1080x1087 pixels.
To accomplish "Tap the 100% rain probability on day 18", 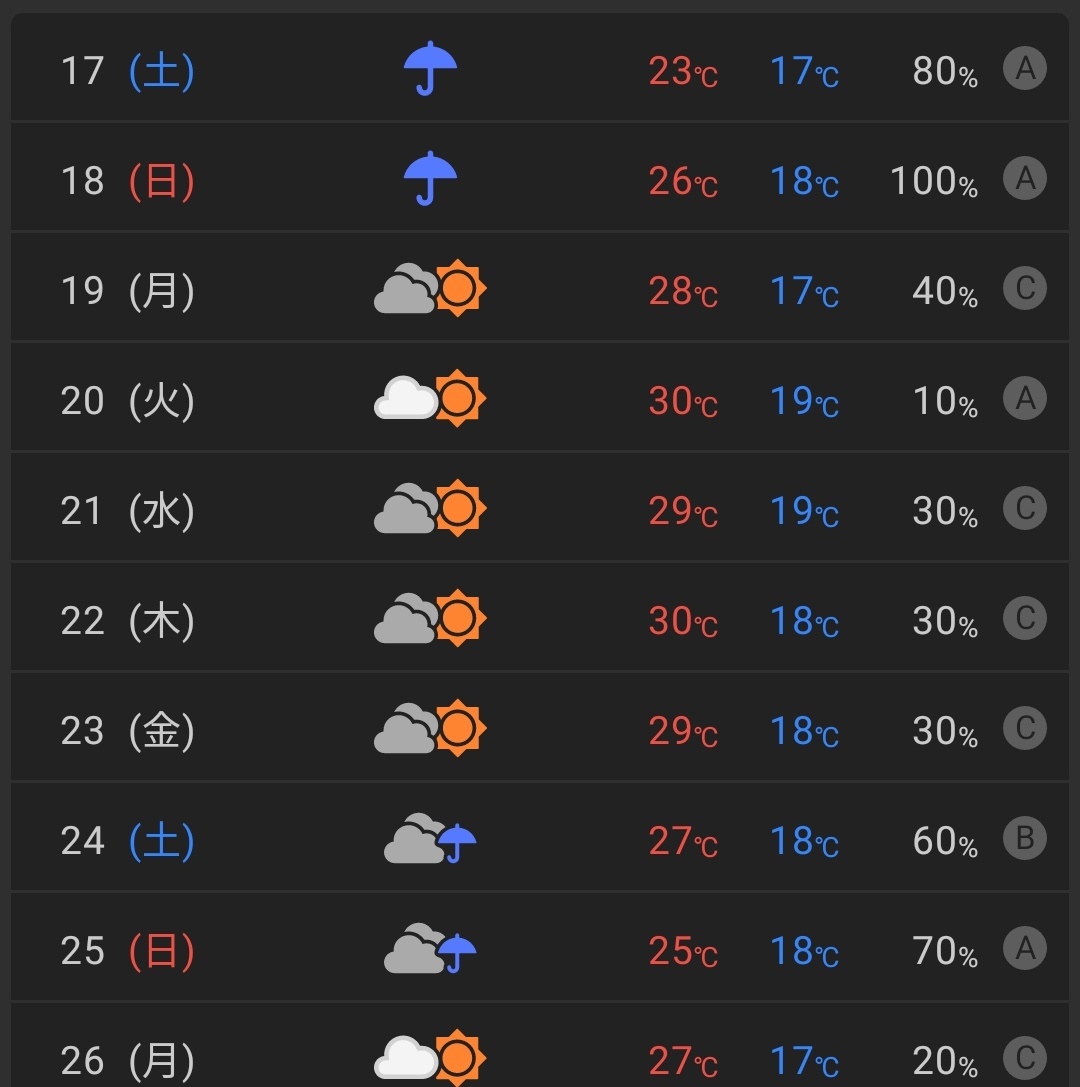I will pyautogui.click(x=934, y=181).
